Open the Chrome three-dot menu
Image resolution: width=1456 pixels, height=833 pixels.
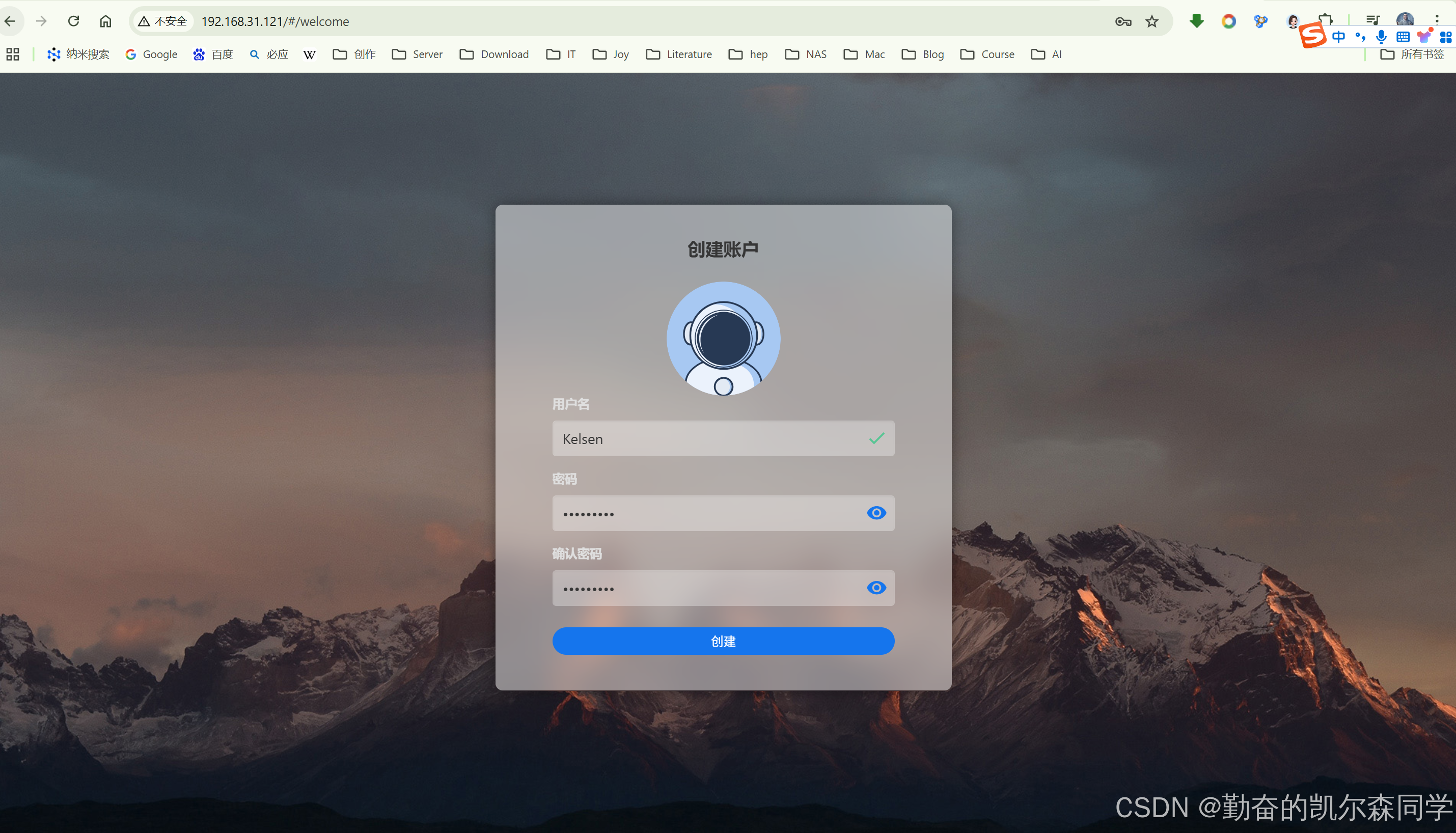1437,19
